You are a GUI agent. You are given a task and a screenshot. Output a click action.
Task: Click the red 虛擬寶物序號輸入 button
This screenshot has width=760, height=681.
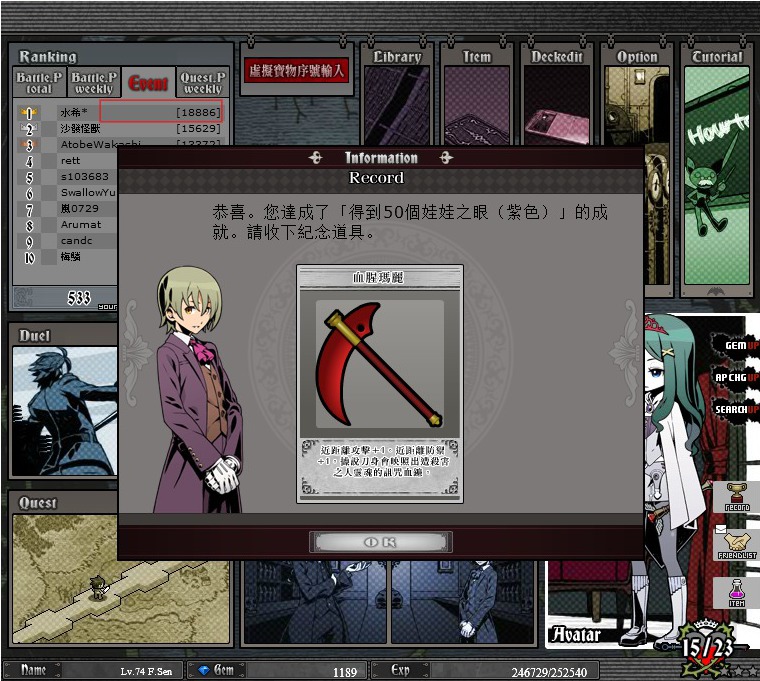tap(296, 71)
